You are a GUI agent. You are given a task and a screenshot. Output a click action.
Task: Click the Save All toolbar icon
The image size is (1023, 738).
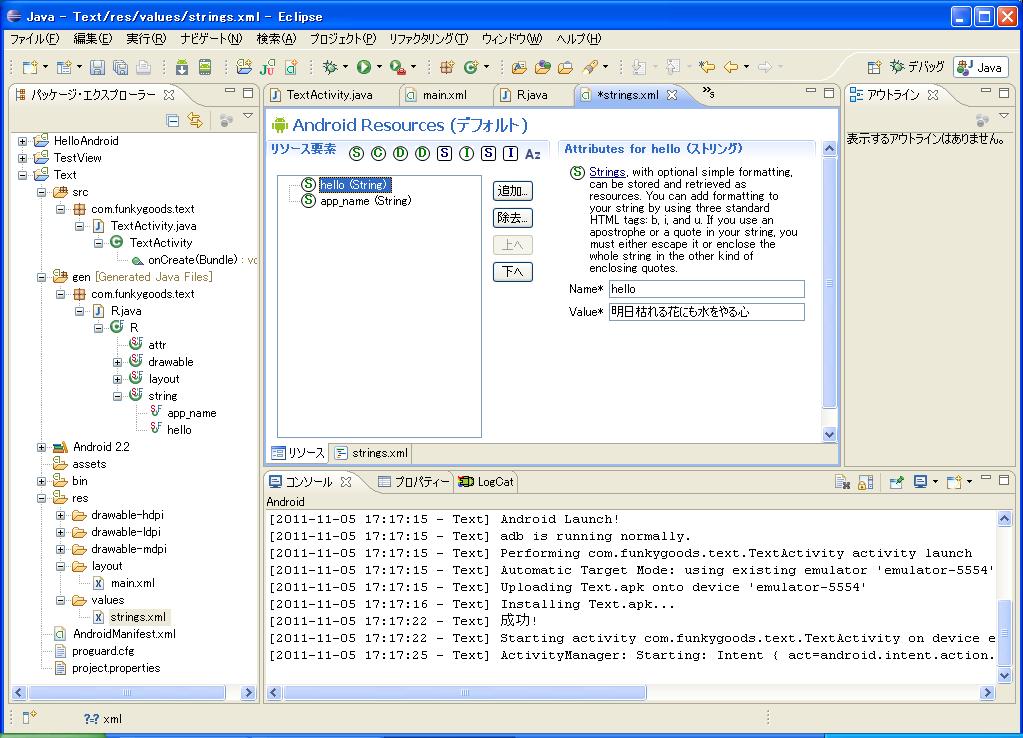click(x=120, y=67)
